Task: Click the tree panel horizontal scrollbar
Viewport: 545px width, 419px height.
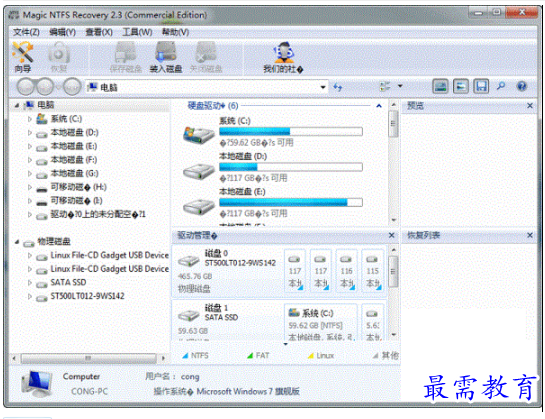Action: (88, 358)
